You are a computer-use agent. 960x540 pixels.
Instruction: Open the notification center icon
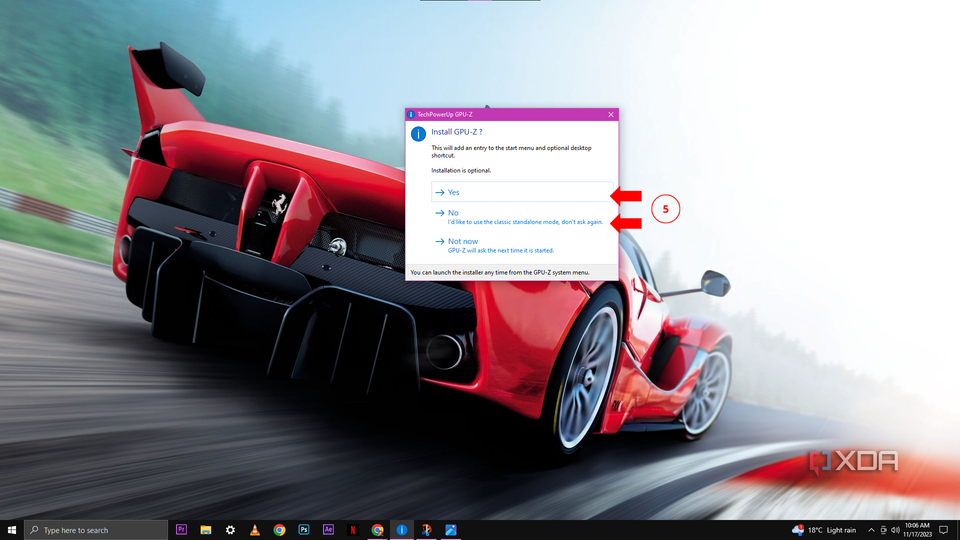point(944,530)
